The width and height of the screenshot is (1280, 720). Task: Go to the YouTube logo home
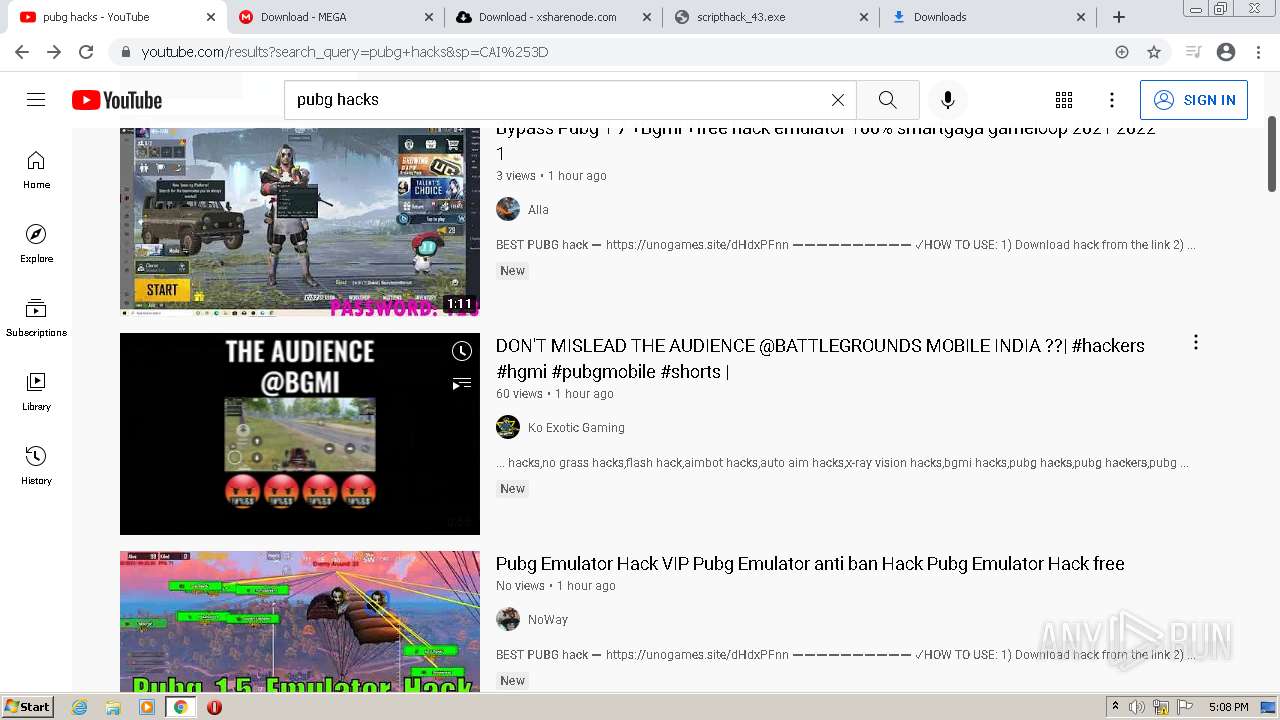coord(117,100)
